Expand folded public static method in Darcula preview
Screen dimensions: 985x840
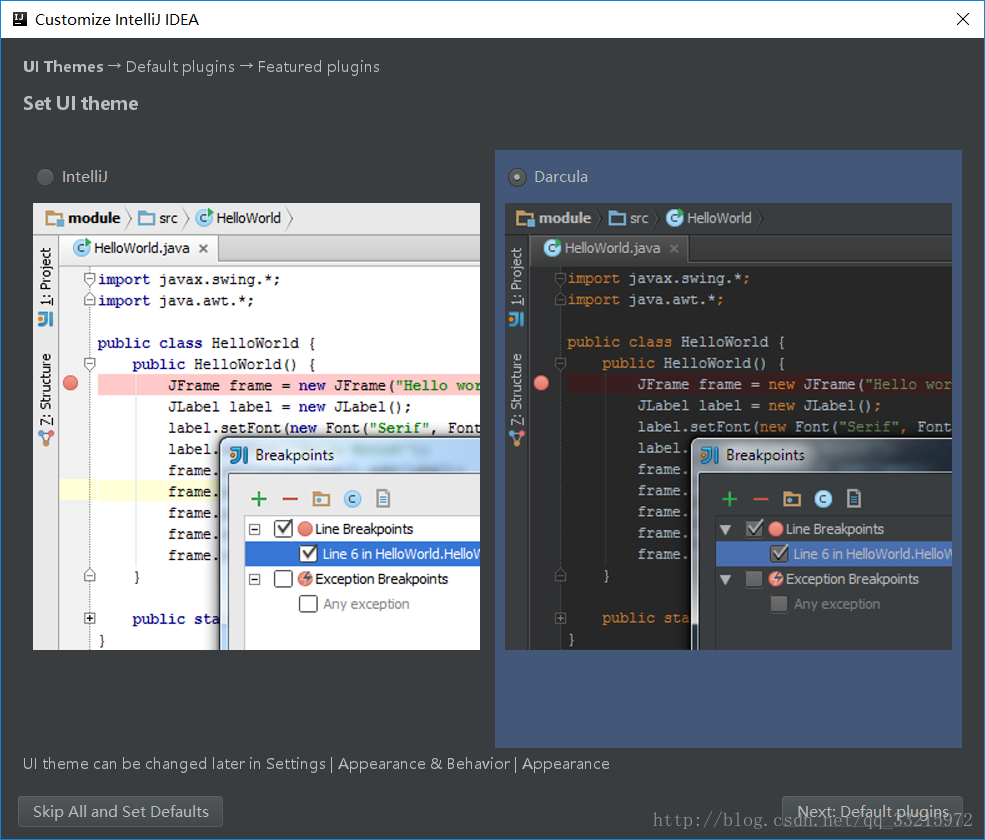[560, 618]
